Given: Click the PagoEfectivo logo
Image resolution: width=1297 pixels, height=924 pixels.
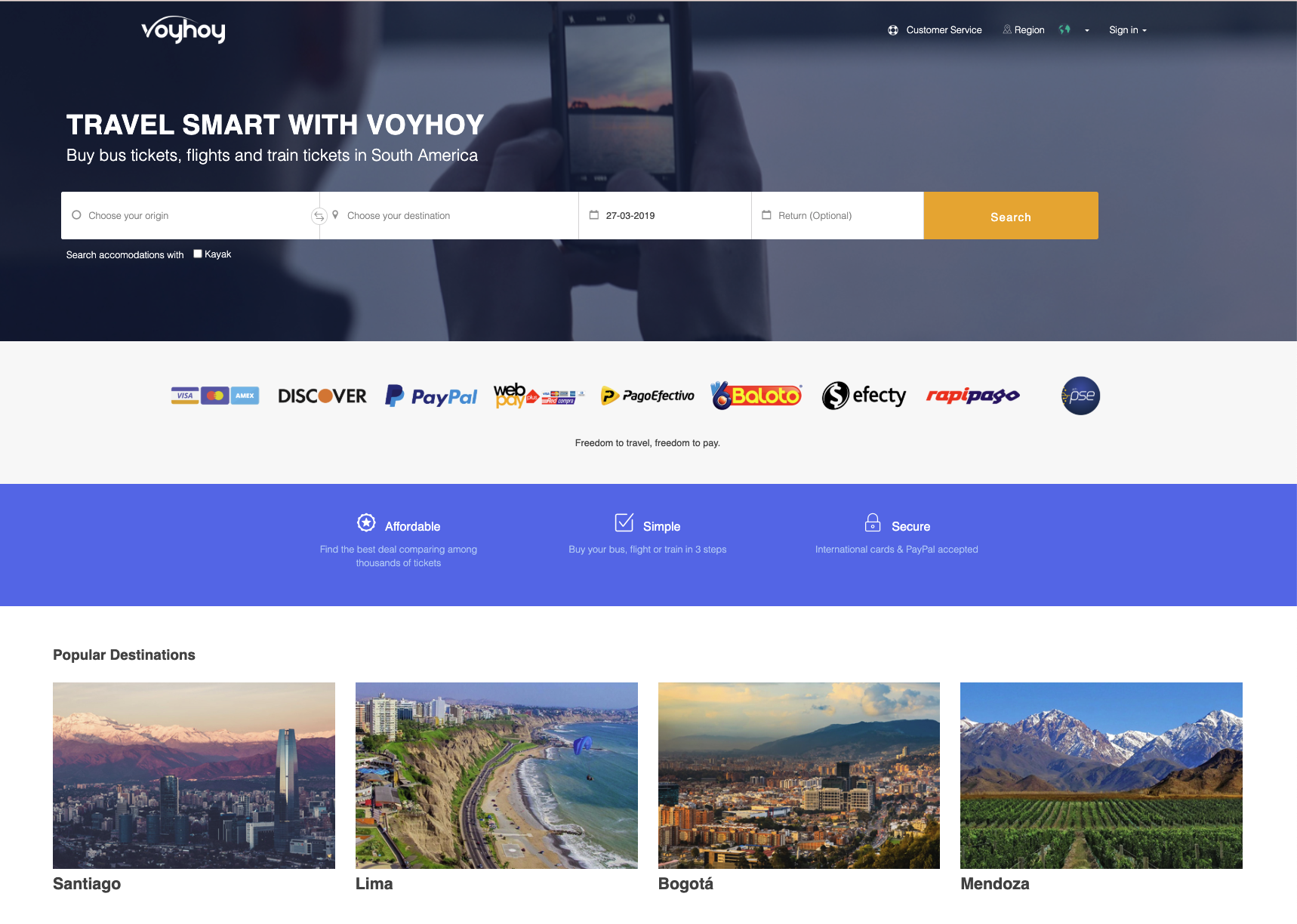Looking at the screenshot, I should (648, 396).
